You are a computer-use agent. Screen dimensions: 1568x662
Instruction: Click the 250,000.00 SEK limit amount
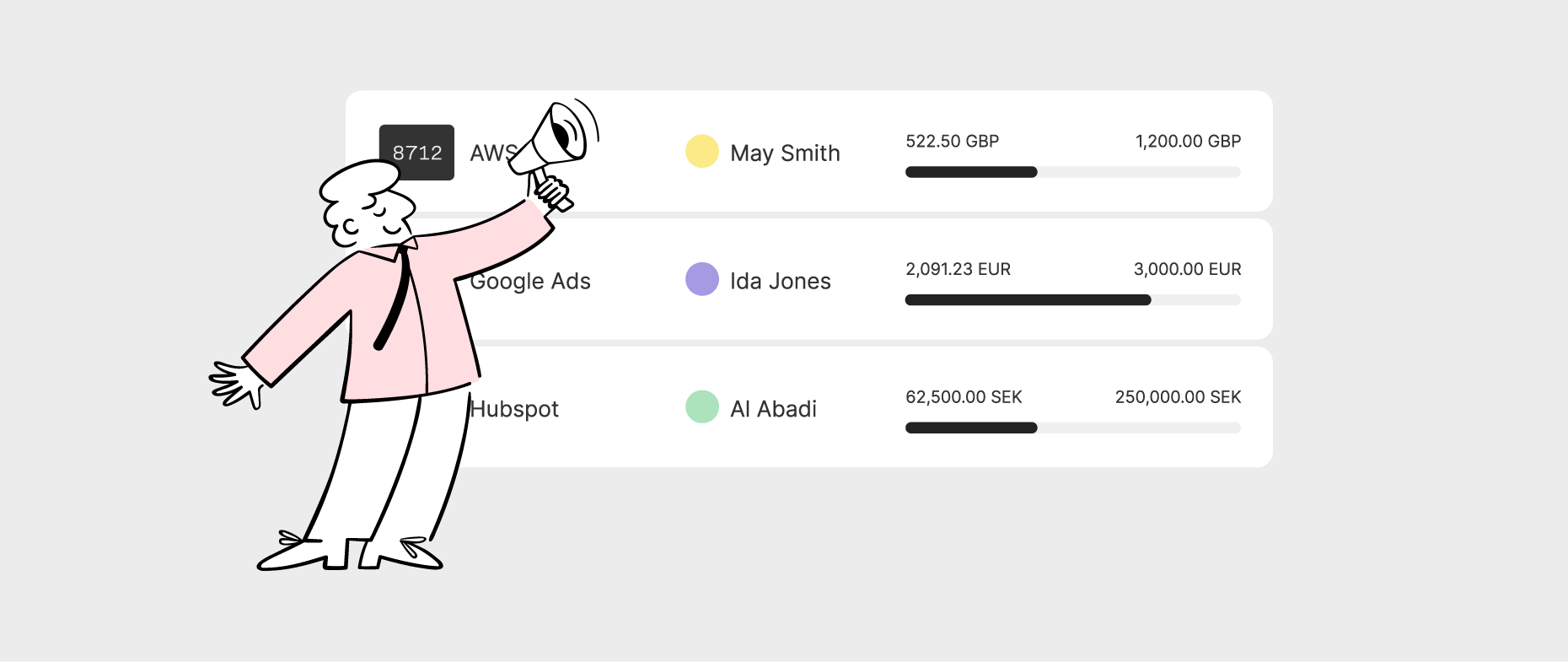point(1178,397)
